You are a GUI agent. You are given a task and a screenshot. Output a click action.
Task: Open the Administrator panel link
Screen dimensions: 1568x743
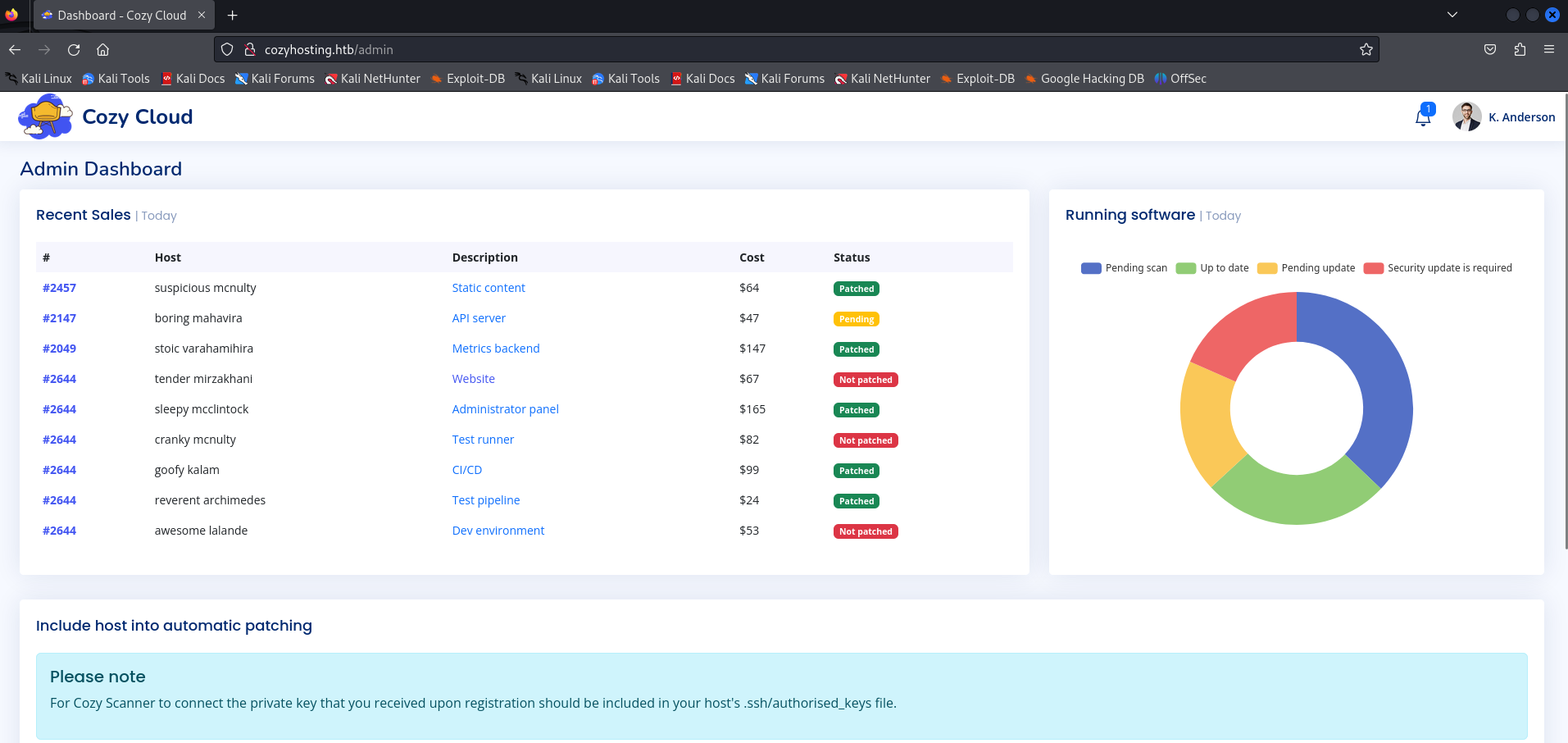click(x=506, y=409)
